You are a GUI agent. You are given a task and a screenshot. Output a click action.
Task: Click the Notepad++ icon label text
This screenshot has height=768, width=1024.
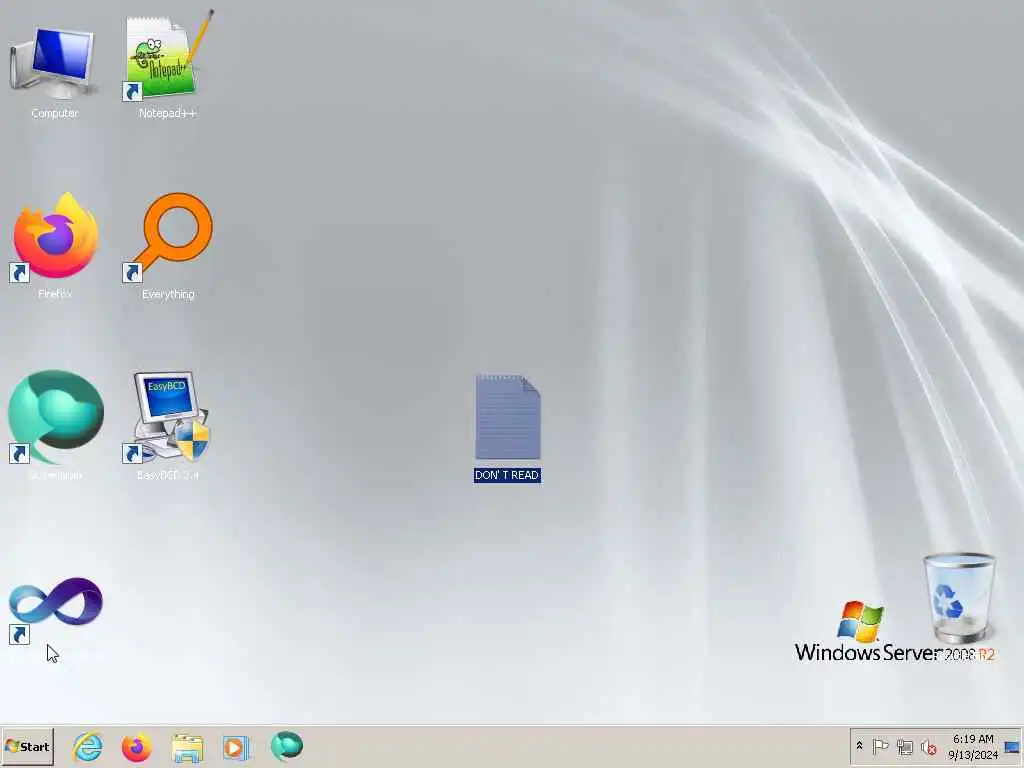pyautogui.click(x=168, y=114)
